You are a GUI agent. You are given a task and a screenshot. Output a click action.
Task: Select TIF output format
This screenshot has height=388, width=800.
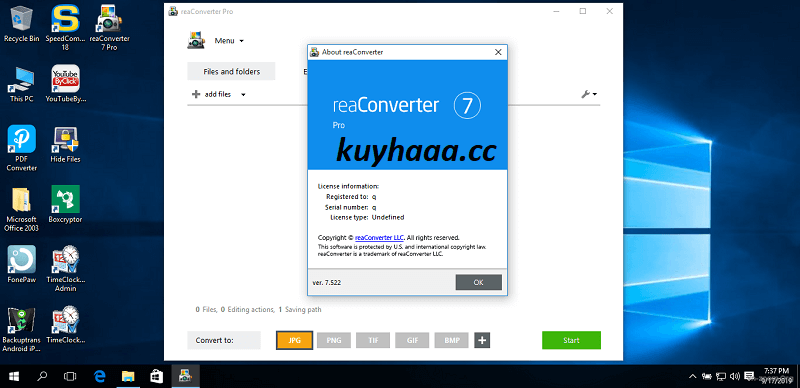tap(373, 341)
